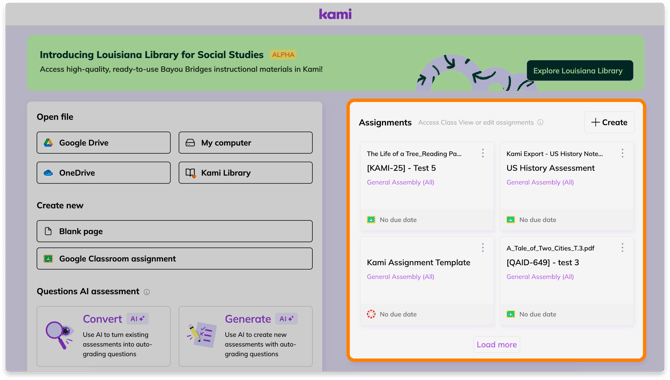
Task: Click the Kami Library book icon
Action: pyautogui.click(x=191, y=173)
